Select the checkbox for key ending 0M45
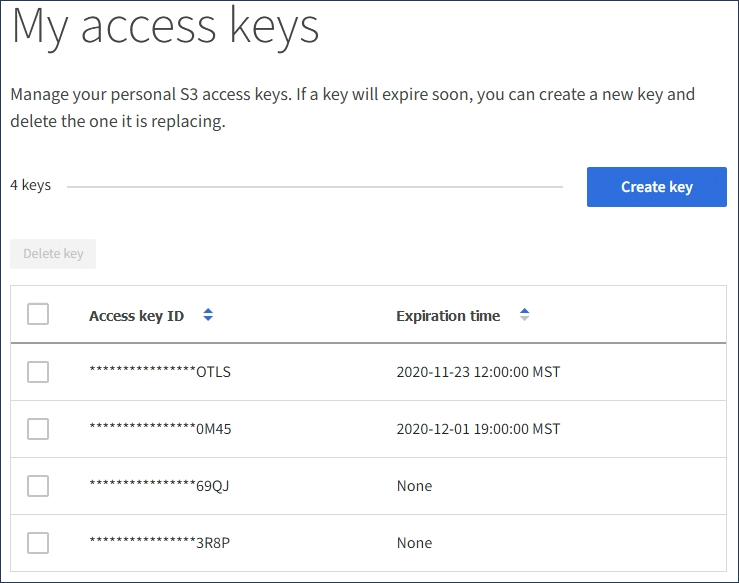The width and height of the screenshot is (739, 583). pyautogui.click(x=38, y=429)
